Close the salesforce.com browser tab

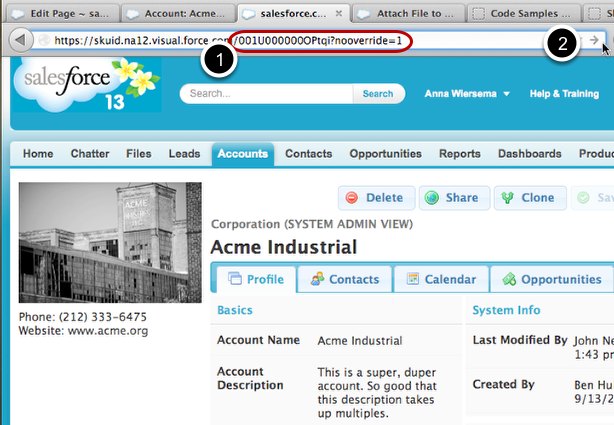tap(339, 14)
